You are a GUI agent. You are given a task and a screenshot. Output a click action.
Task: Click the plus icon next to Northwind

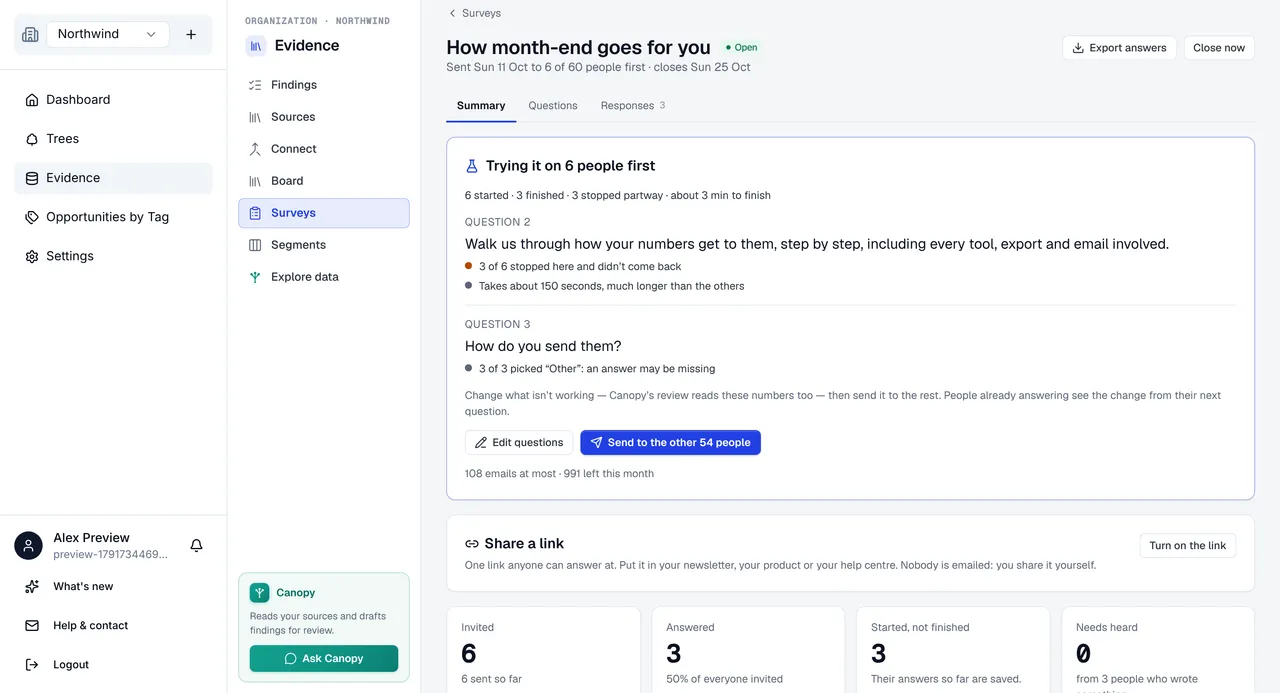tap(191, 34)
